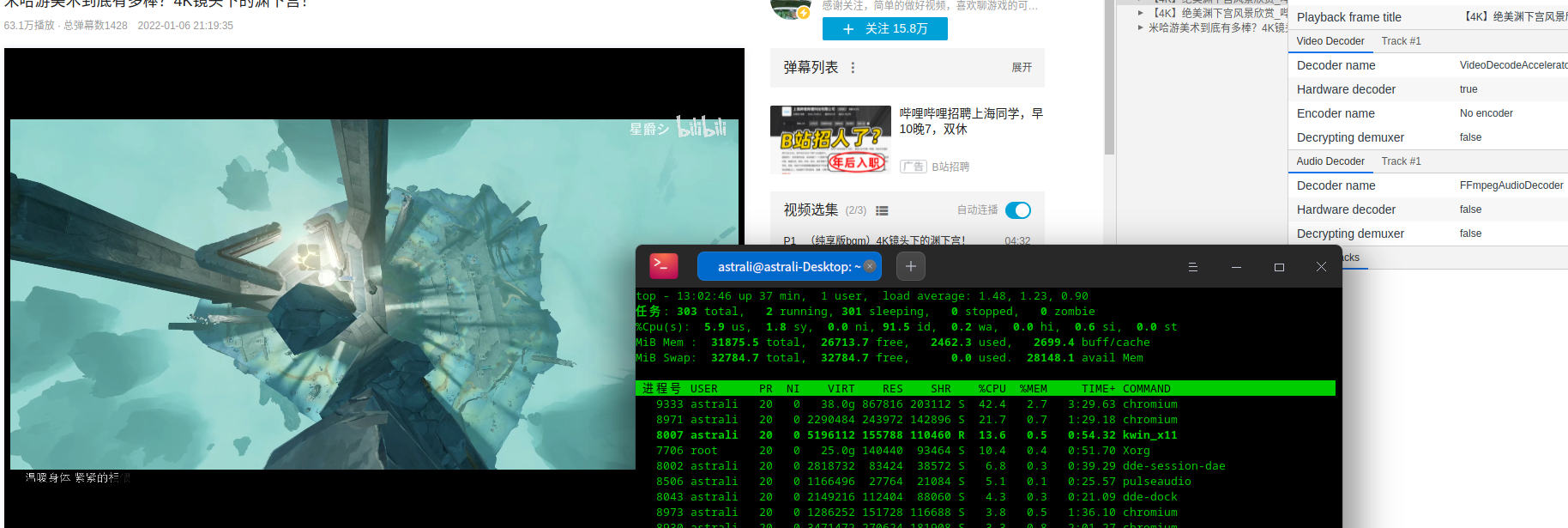Click the webpage vertical scrollbar

click(1109, 77)
